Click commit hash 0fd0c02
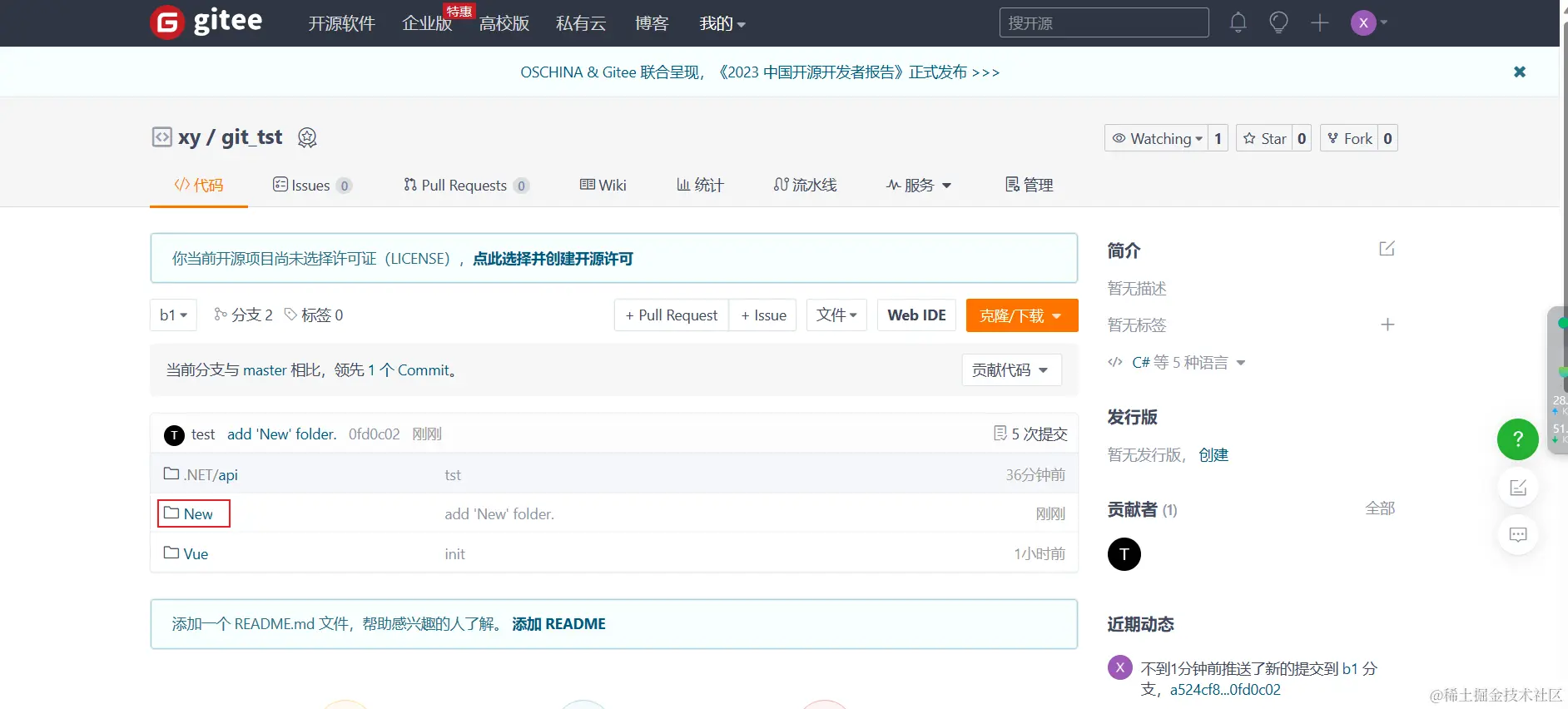Viewport: 1568px width, 709px height. coord(375,434)
